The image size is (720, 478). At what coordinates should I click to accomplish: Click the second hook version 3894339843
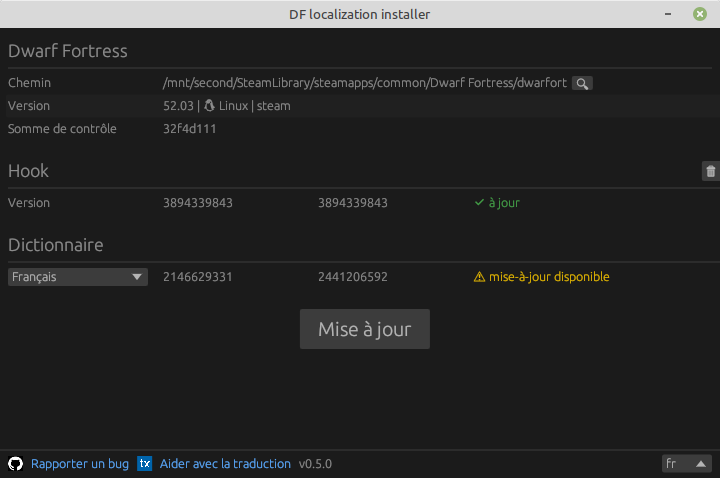pos(353,202)
